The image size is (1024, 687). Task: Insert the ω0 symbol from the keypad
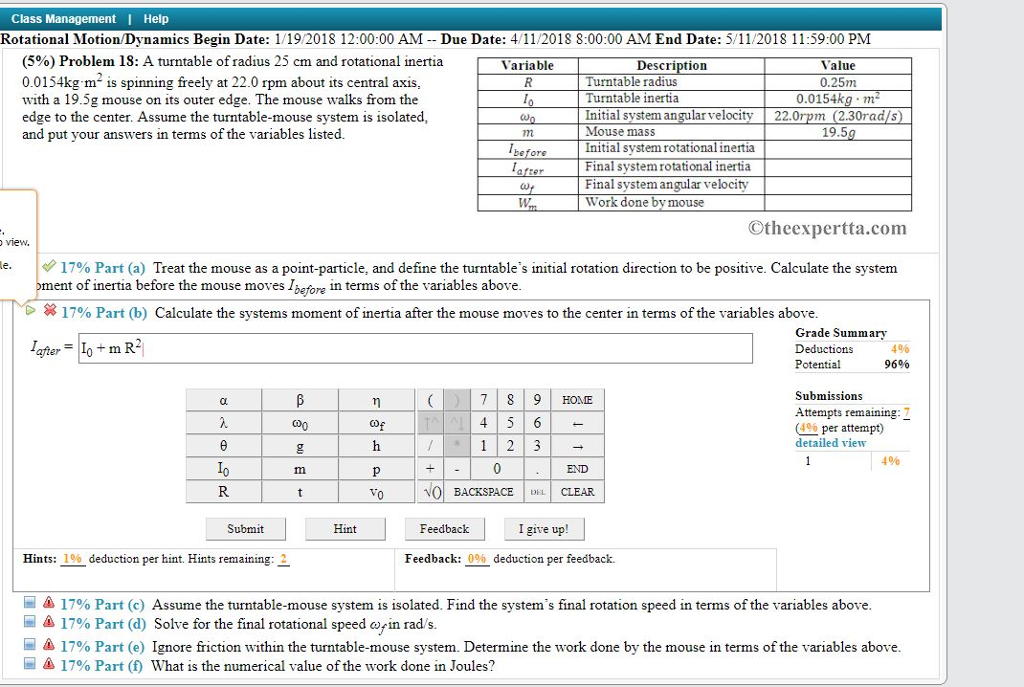click(298, 422)
